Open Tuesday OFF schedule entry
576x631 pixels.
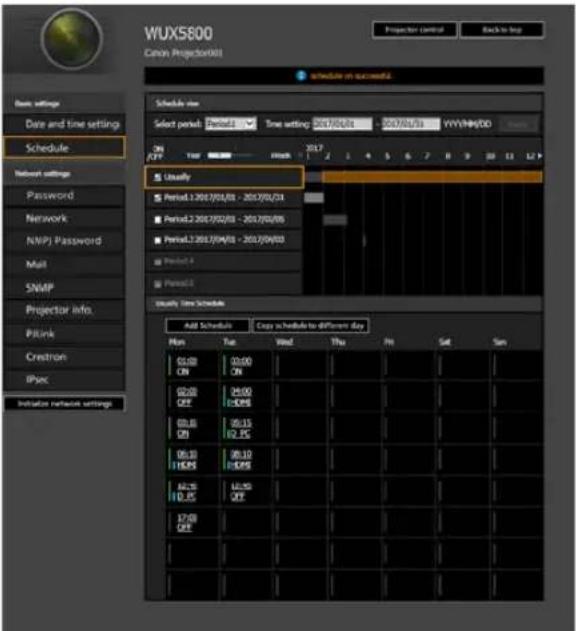[241, 491]
